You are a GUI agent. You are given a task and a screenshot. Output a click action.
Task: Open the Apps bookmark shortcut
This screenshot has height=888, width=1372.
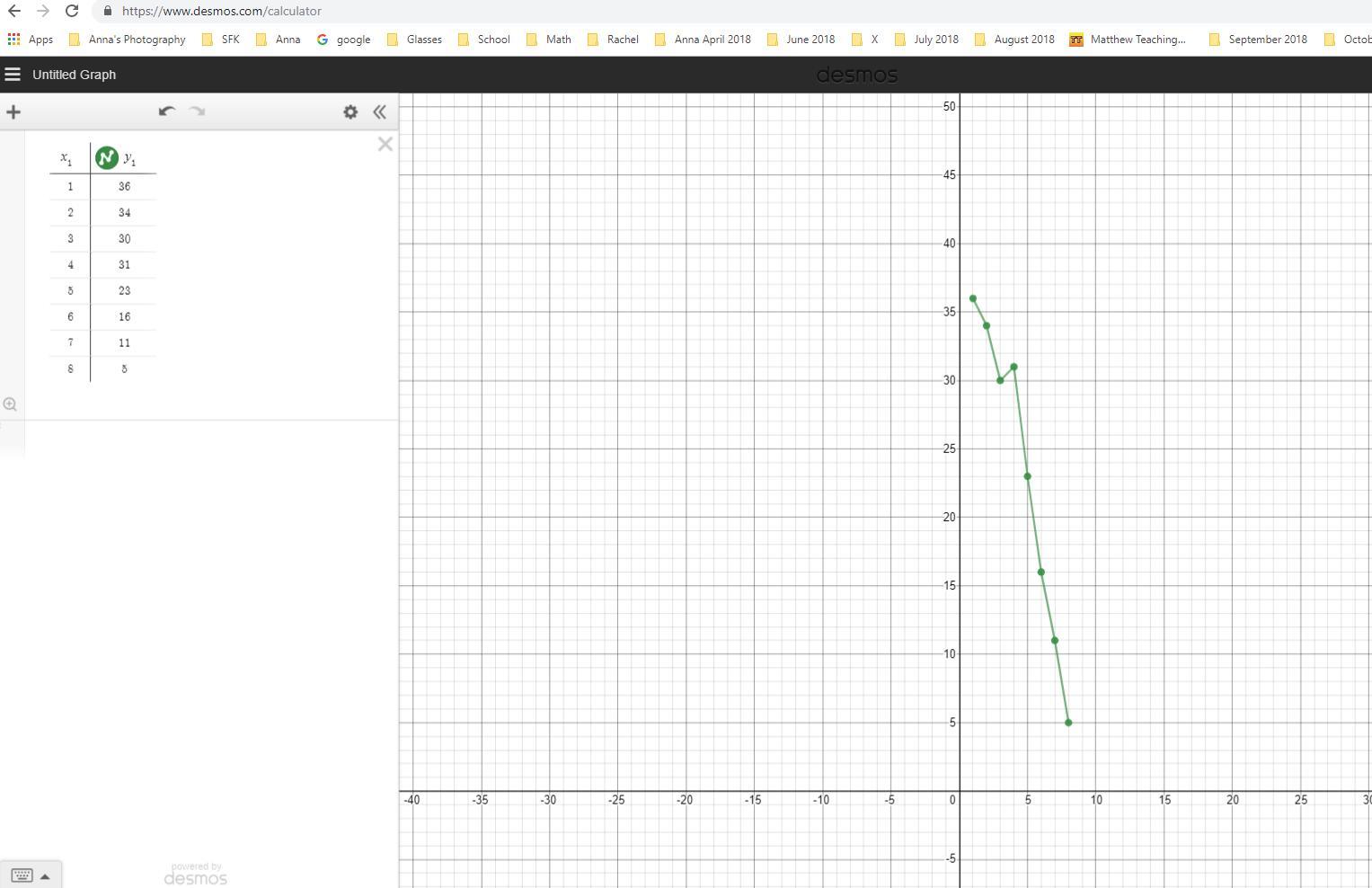(x=31, y=40)
